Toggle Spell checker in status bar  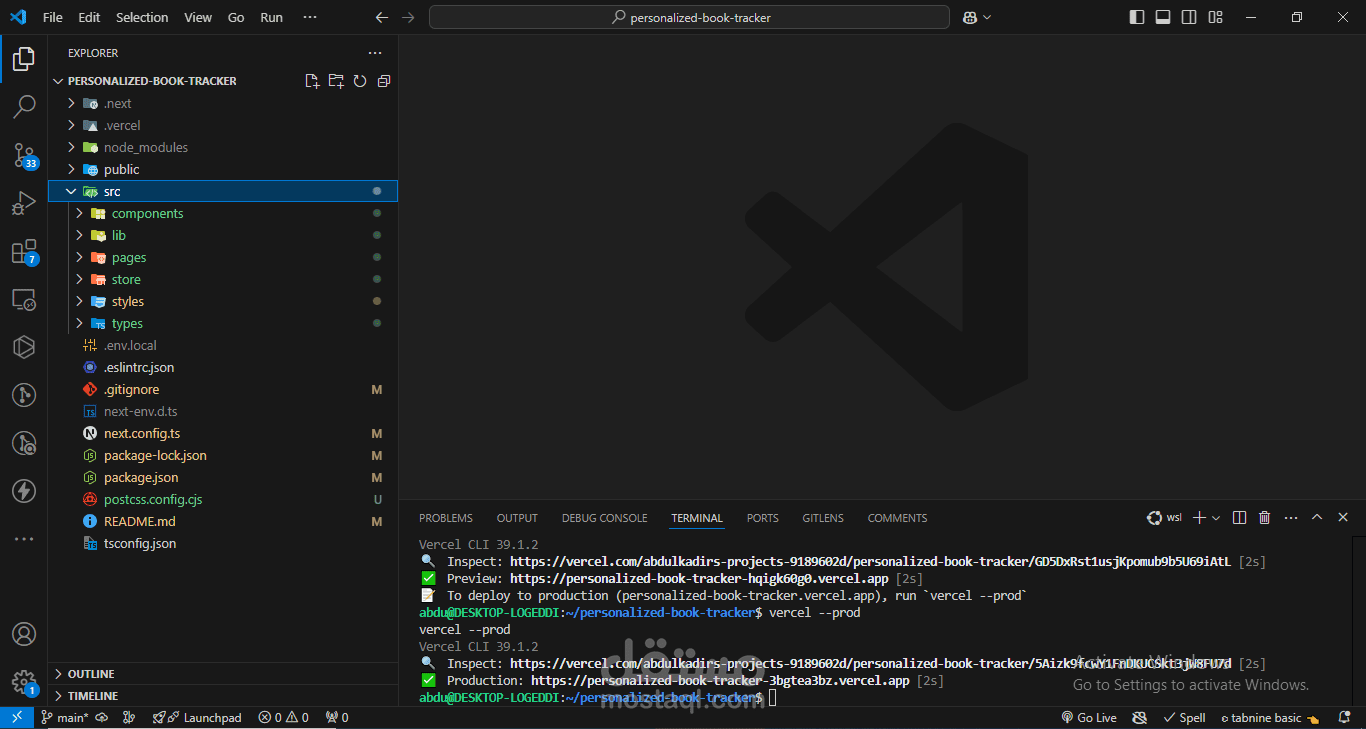(1185, 718)
